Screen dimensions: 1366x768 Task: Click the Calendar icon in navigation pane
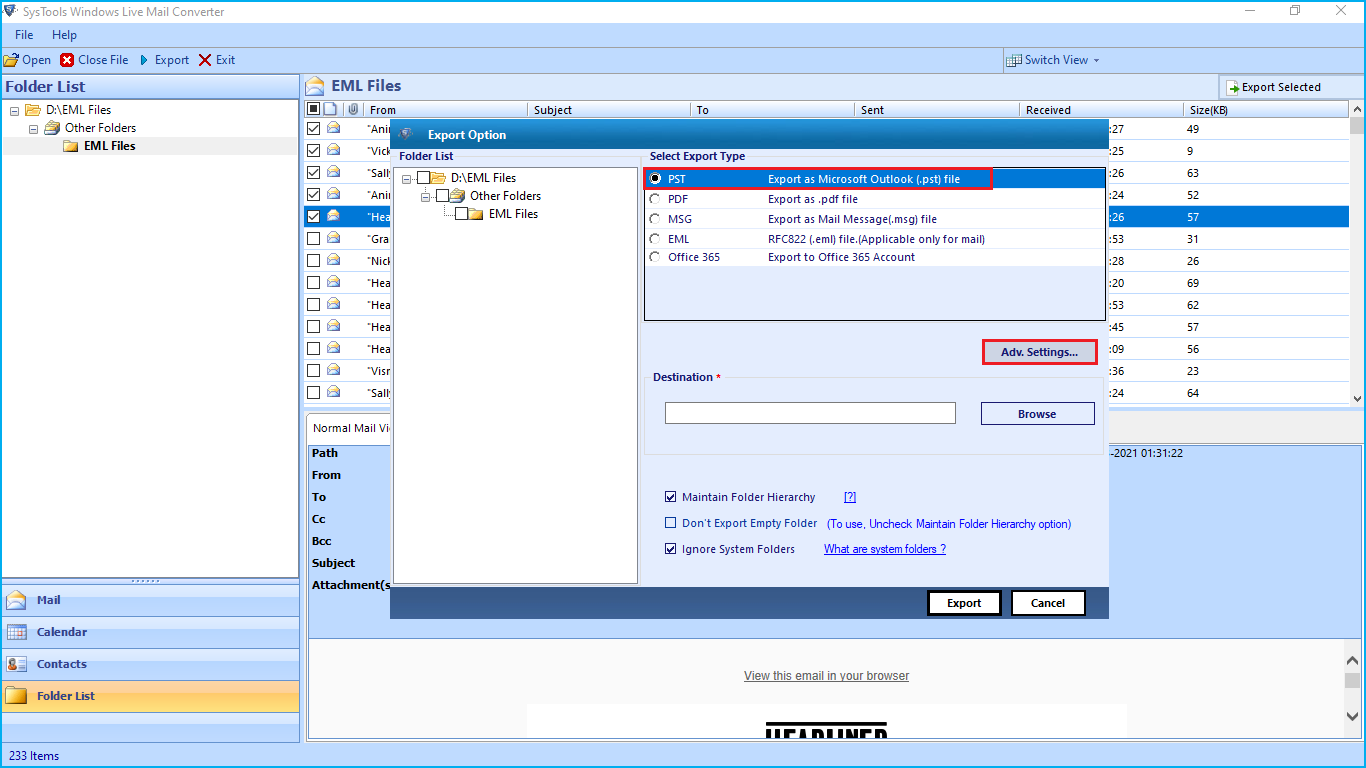coord(16,632)
